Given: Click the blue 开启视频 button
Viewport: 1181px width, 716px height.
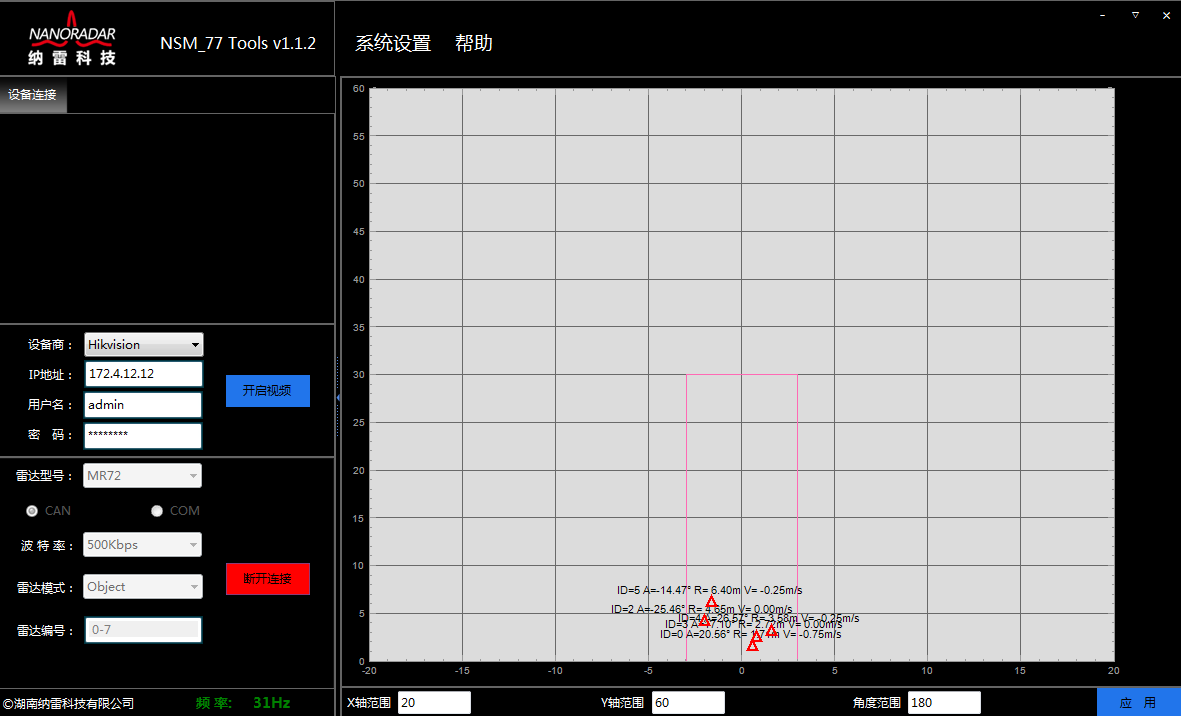Looking at the screenshot, I should pyautogui.click(x=268, y=391).
